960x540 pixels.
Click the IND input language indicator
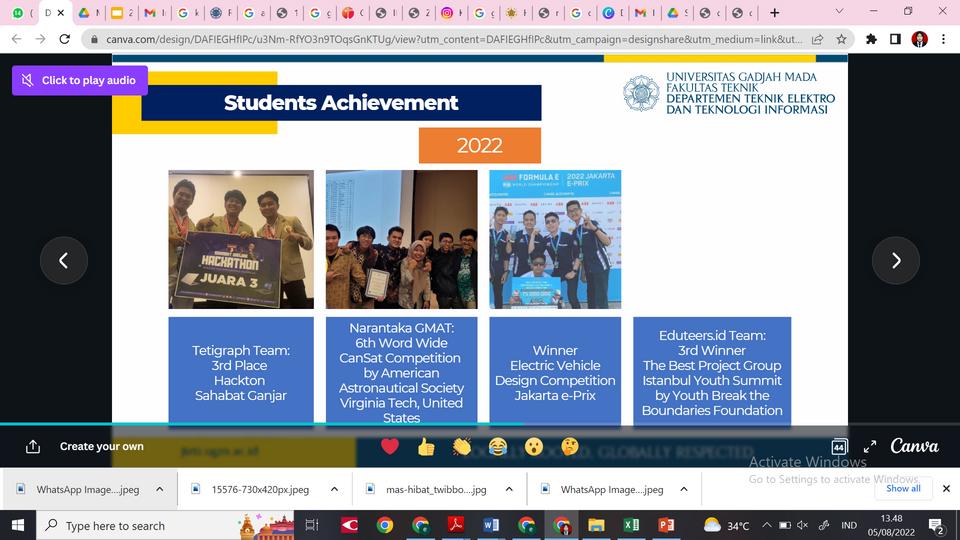[849, 525]
